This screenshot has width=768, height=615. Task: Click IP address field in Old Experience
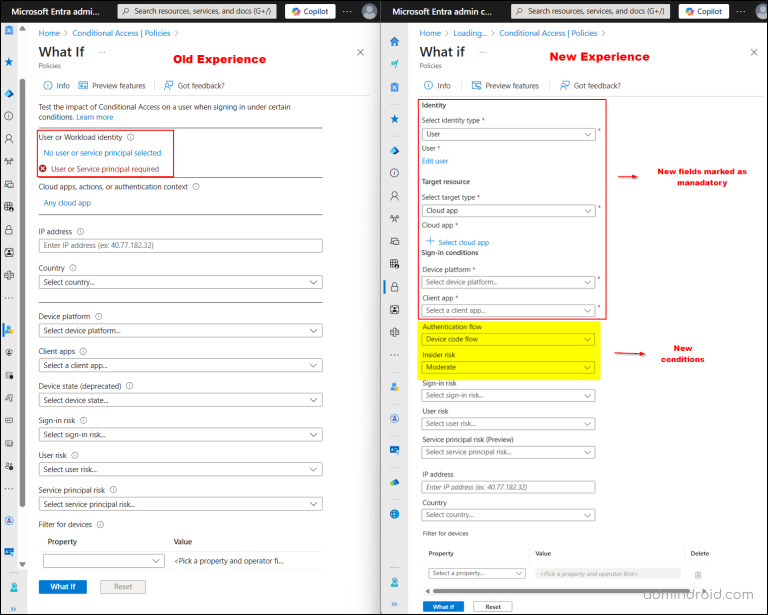pyautogui.click(x=180, y=246)
